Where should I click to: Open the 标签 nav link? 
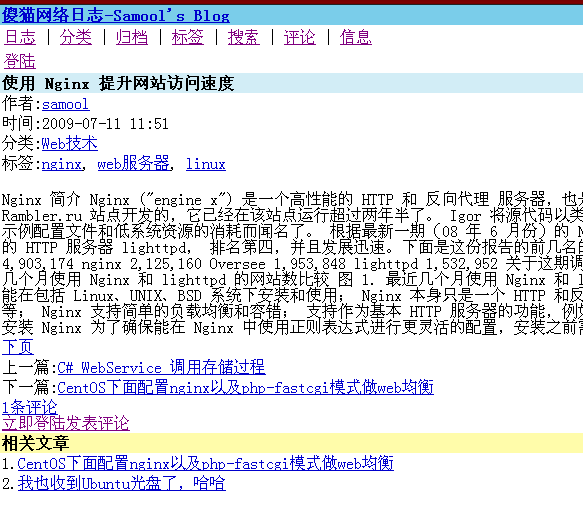(188, 37)
